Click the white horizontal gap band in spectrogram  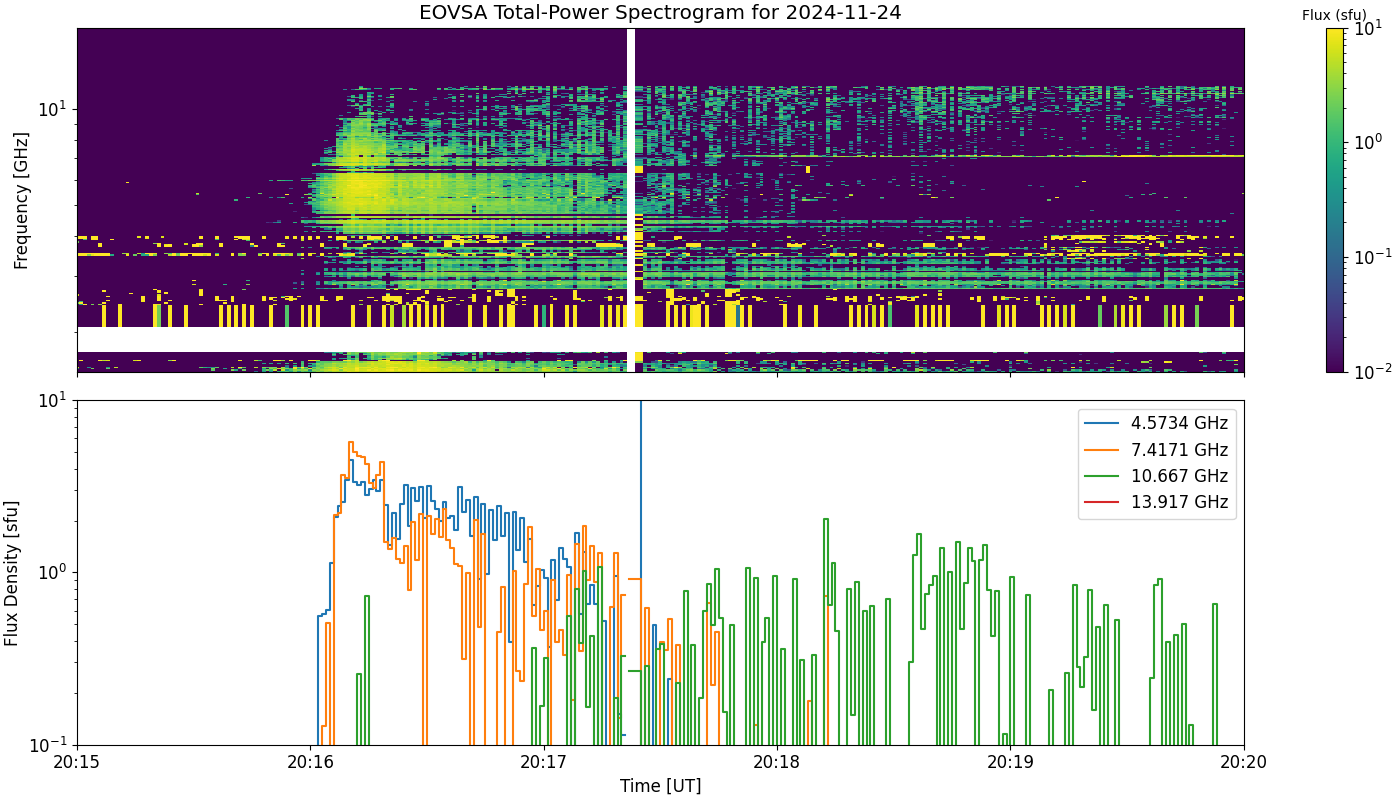point(660,339)
